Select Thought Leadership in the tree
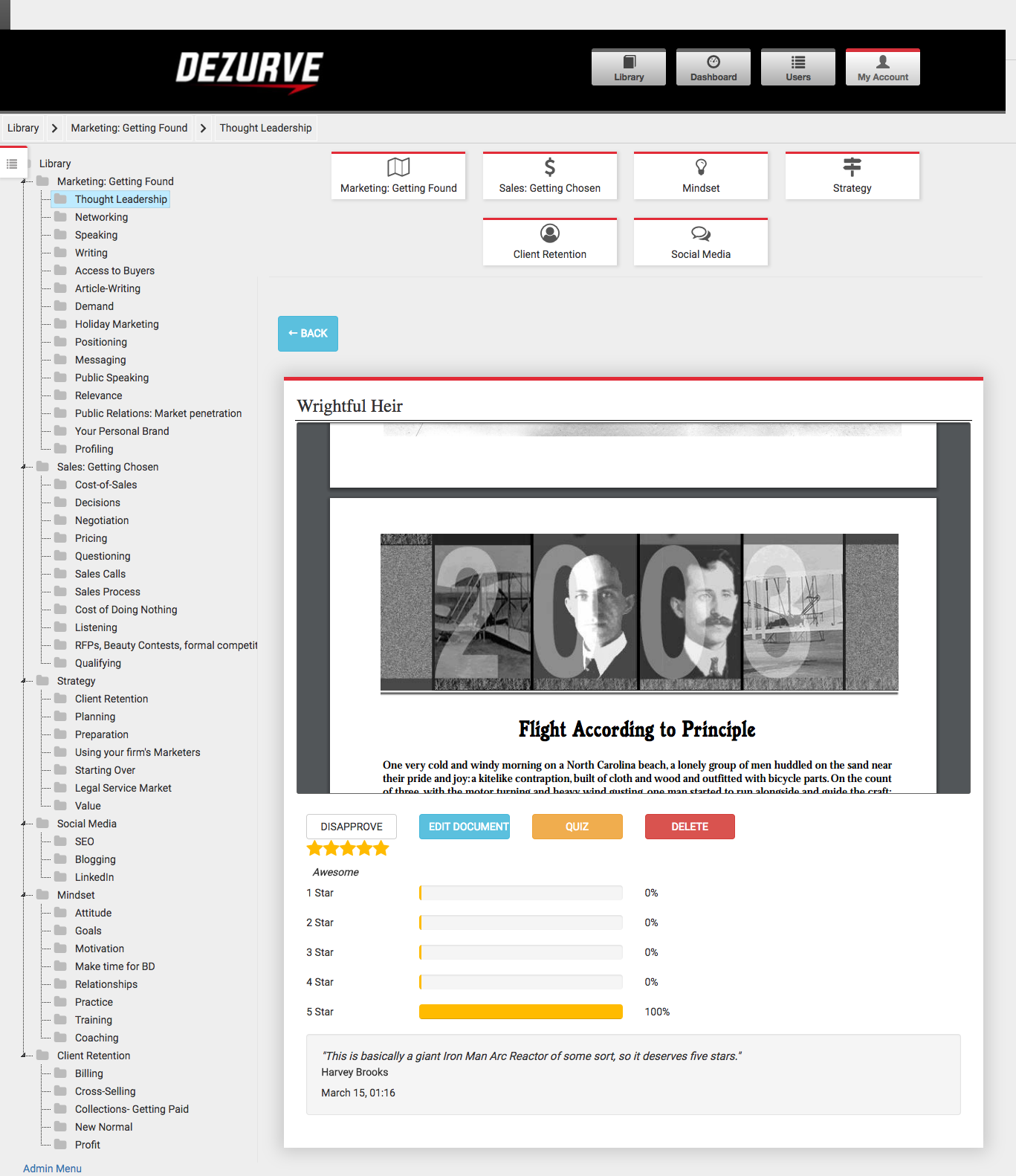This screenshot has width=1016, height=1176. [121, 199]
